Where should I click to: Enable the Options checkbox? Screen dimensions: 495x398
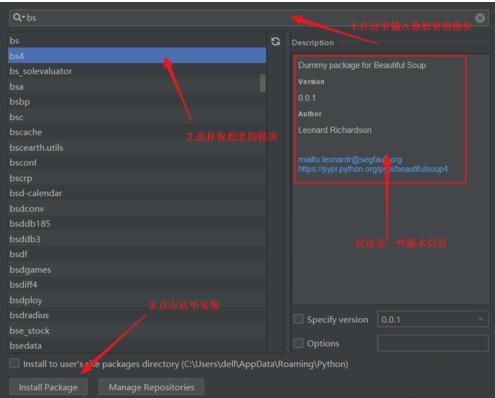[x=298, y=343]
